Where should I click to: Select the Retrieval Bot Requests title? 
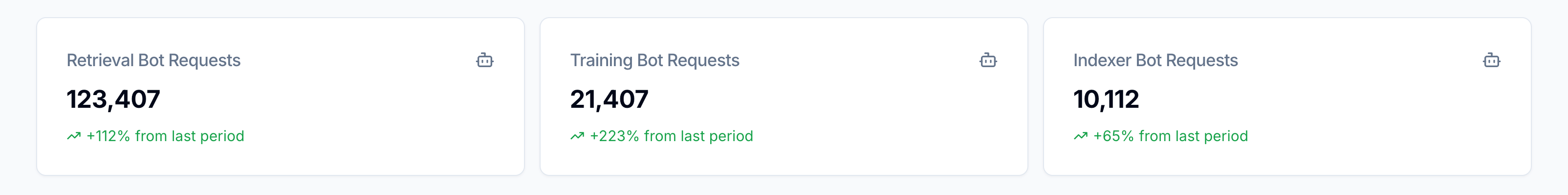coord(153,60)
